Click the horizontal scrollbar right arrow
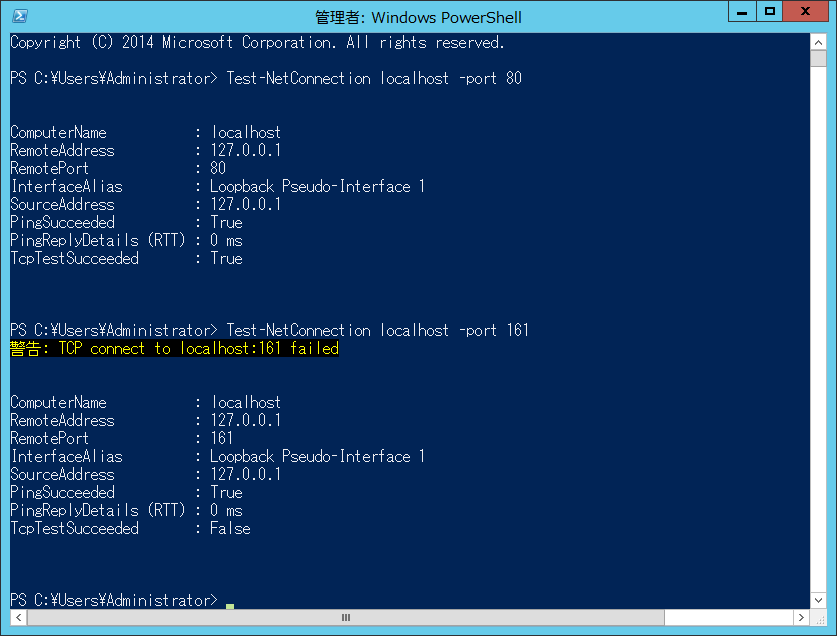This screenshot has width=837, height=636. (x=801, y=617)
